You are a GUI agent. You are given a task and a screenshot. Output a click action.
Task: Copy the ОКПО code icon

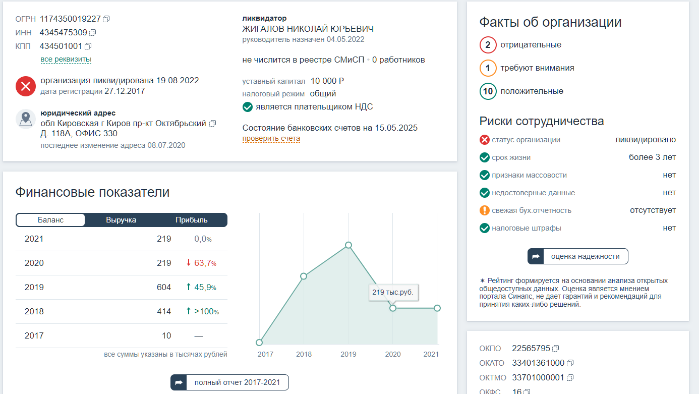pyautogui.click(x=555, y=348)
